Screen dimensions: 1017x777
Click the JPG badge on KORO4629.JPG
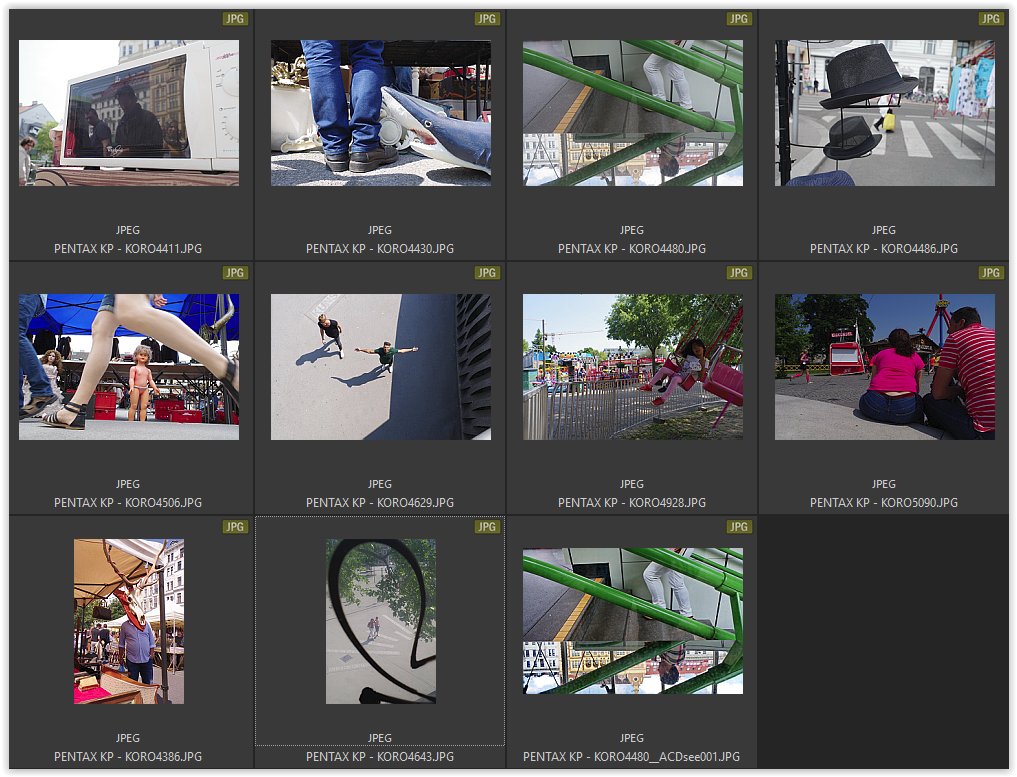(x=487, y=273)
